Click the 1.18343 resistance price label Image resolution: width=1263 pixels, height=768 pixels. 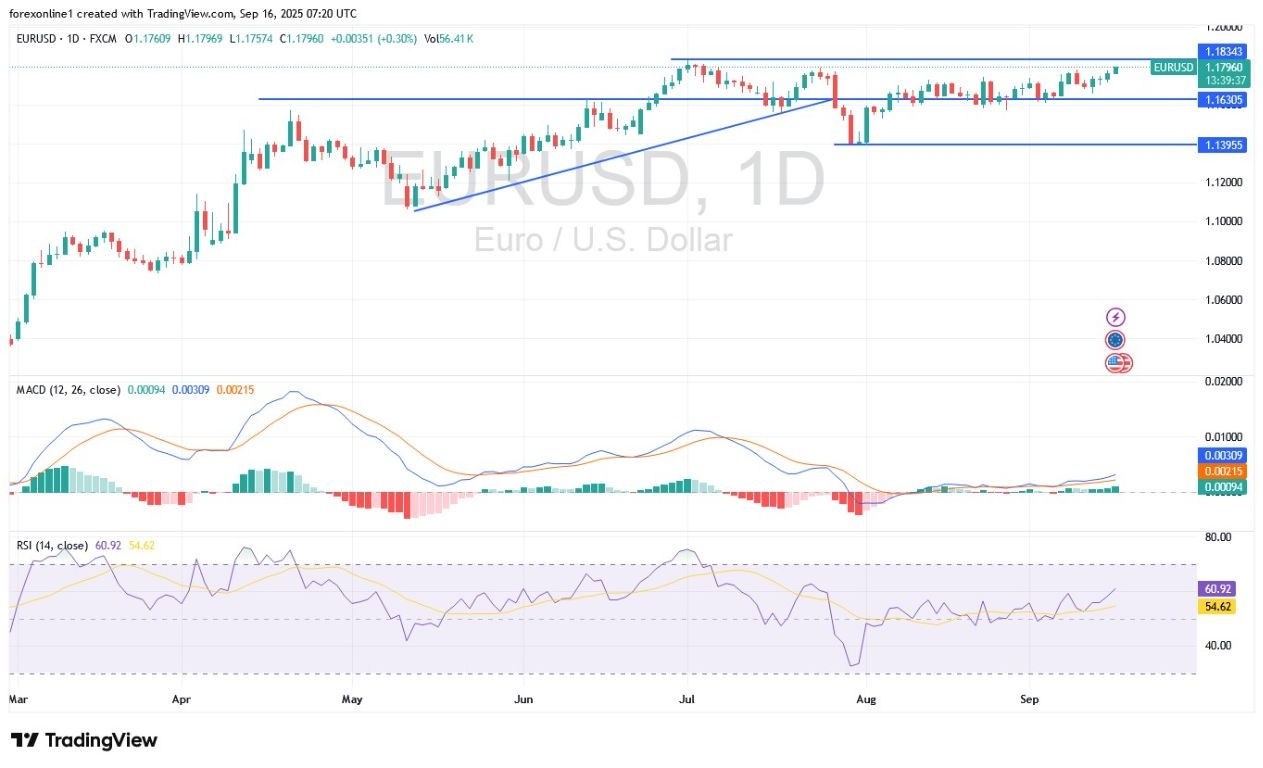coord(1222,48)
